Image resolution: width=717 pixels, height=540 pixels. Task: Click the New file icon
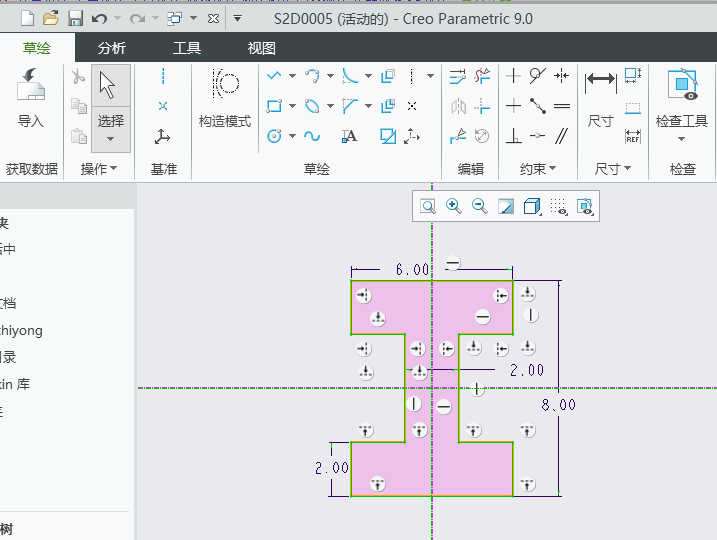click(x=28, y=19)
